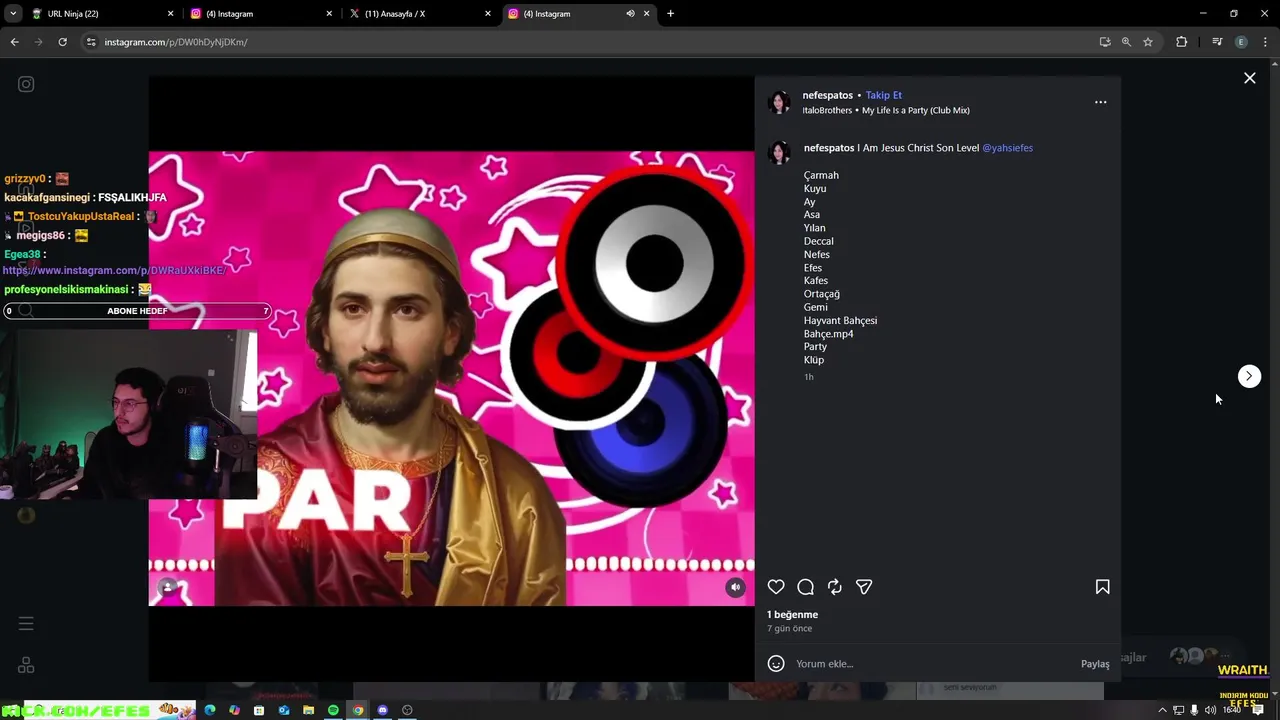Go back in browser history
Image resolution: width=1280 pixels, height=720 pixels.
click(x=14, y=42)
